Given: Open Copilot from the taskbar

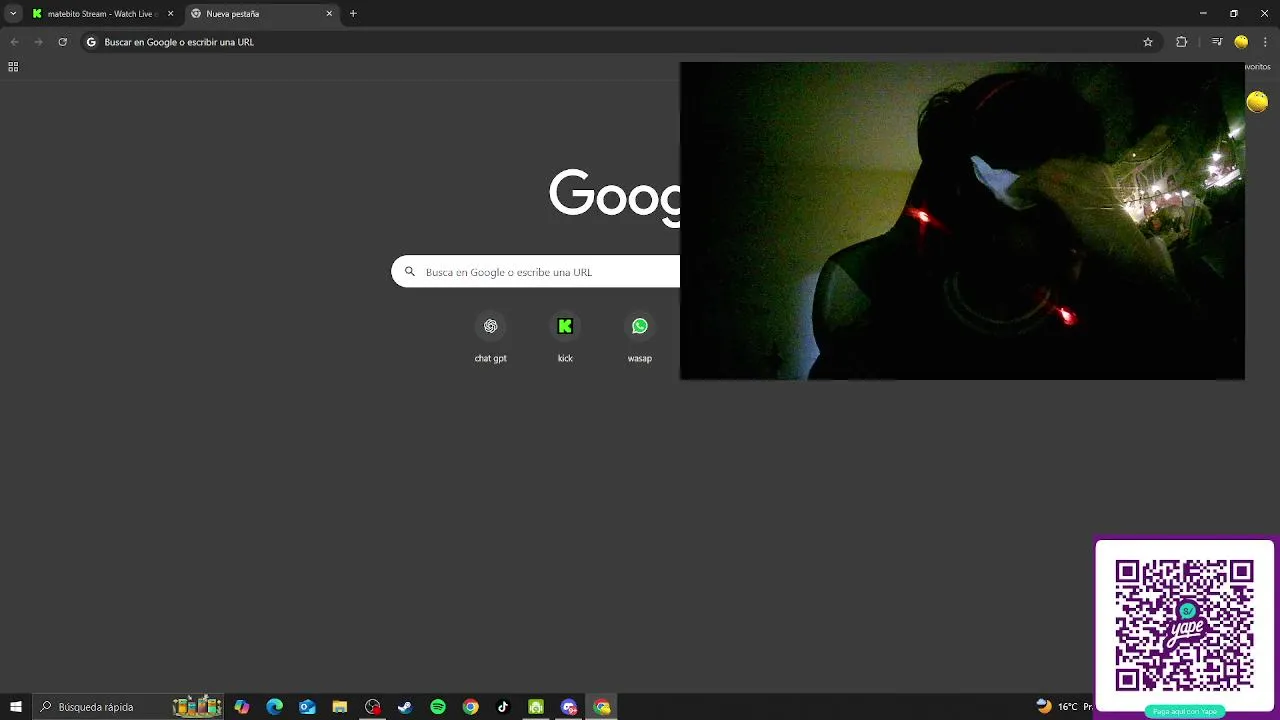Looking at the screenshot, I should point(242,707).
